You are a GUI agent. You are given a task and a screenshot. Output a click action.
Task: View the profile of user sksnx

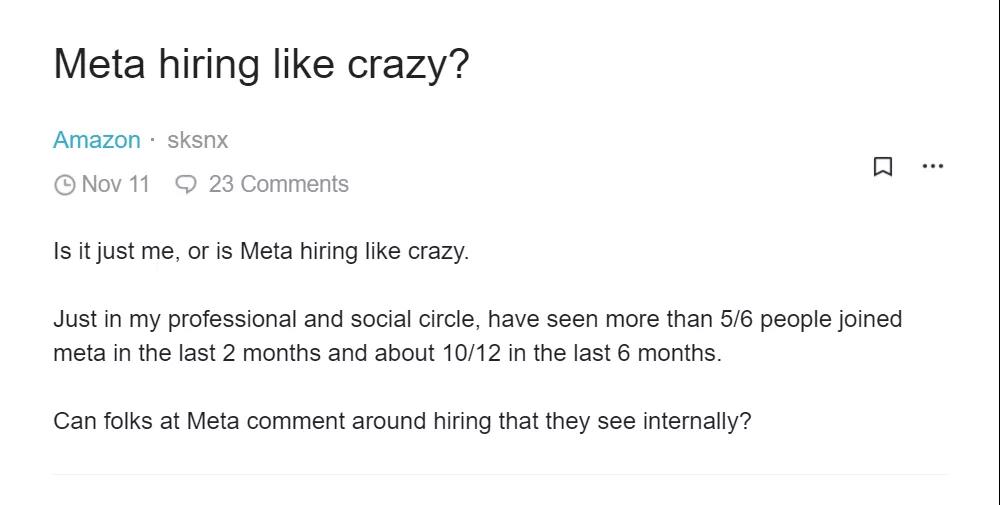coord(198,140)
